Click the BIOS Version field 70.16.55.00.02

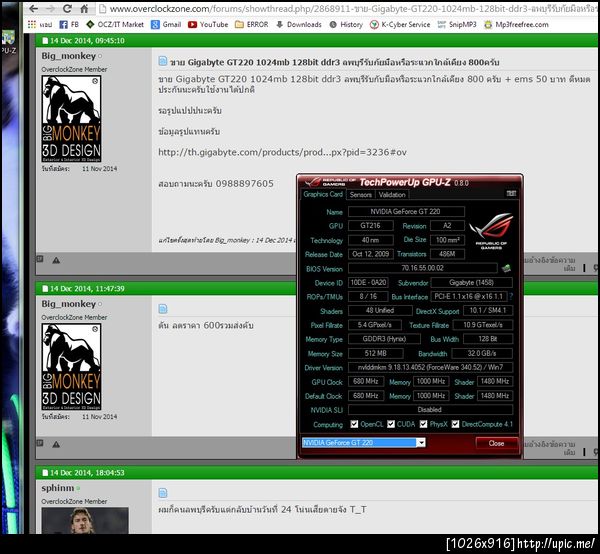pyautogui.click(x=422, y=268)
